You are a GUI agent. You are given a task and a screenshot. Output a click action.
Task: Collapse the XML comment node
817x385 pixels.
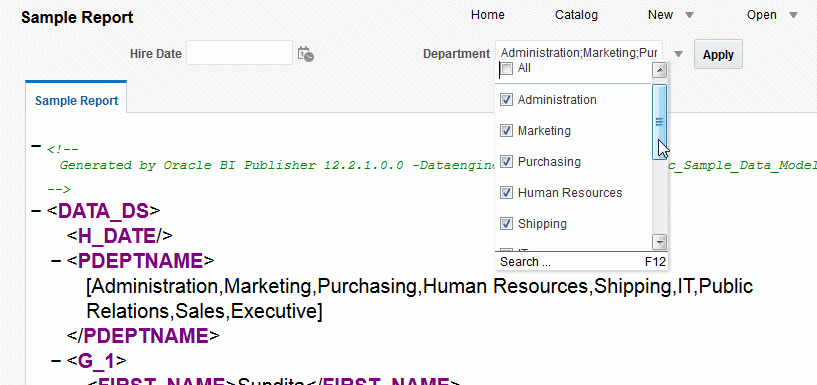click(36, 146)
